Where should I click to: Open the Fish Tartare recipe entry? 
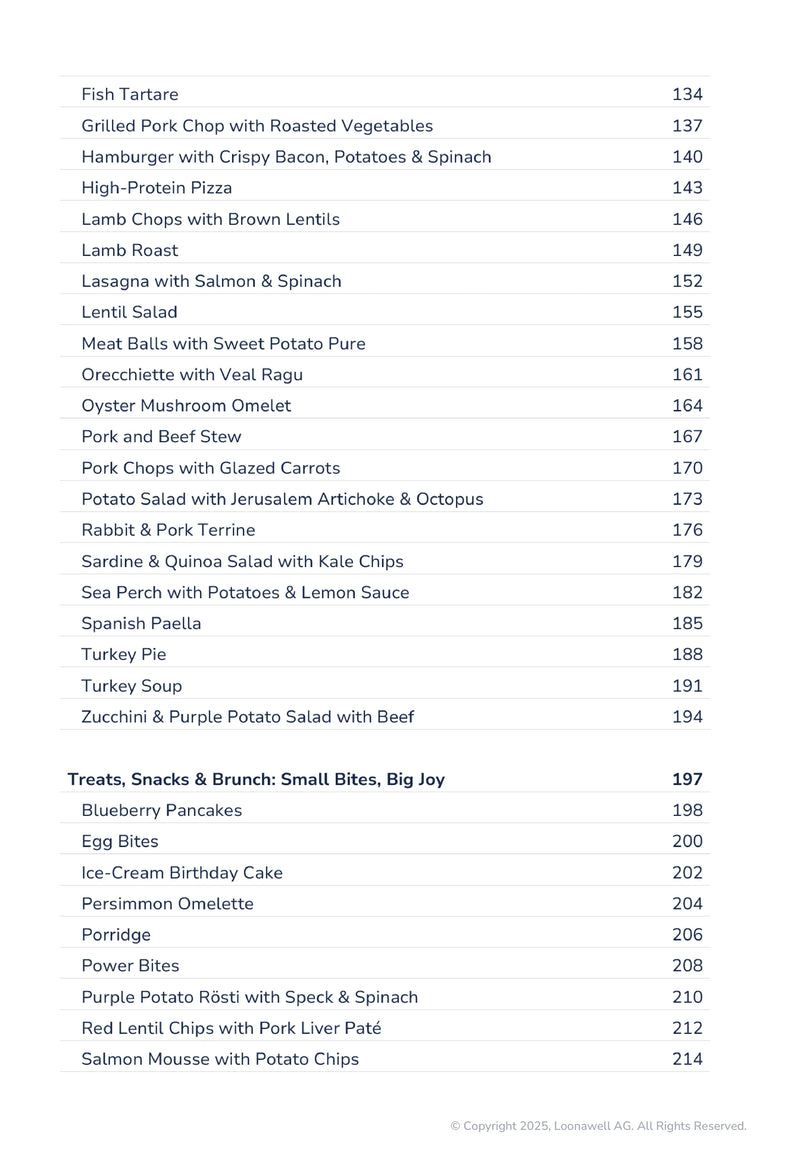coord(130,95)
